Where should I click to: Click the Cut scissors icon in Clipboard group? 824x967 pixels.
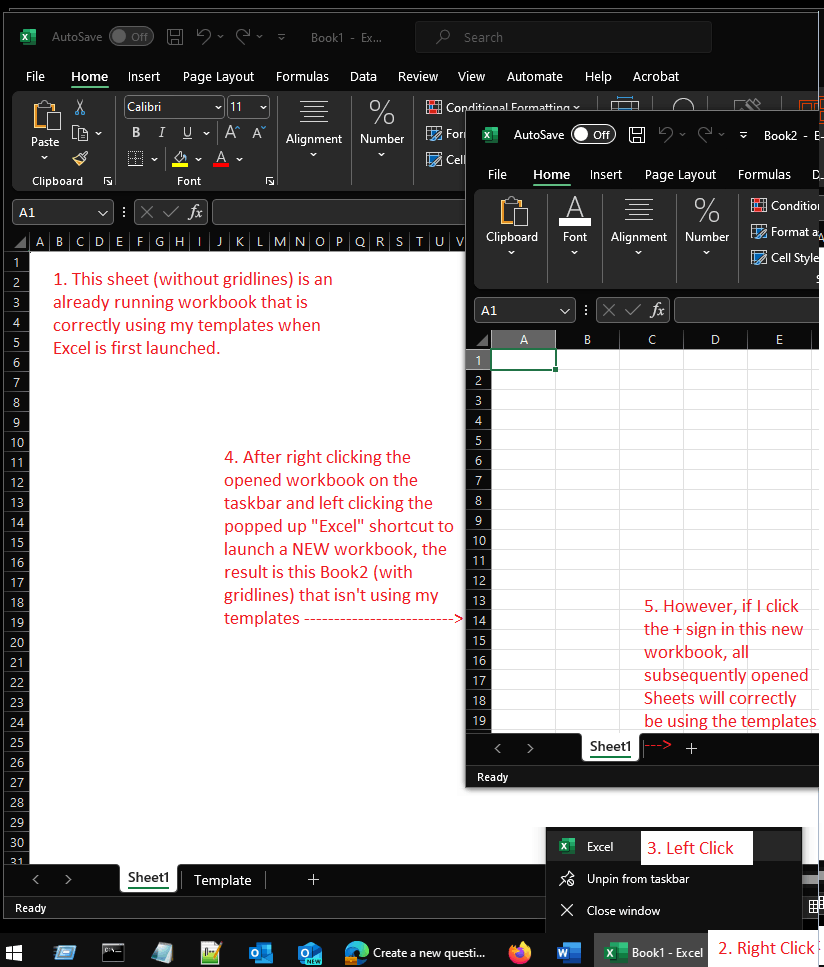coord(80,107)
